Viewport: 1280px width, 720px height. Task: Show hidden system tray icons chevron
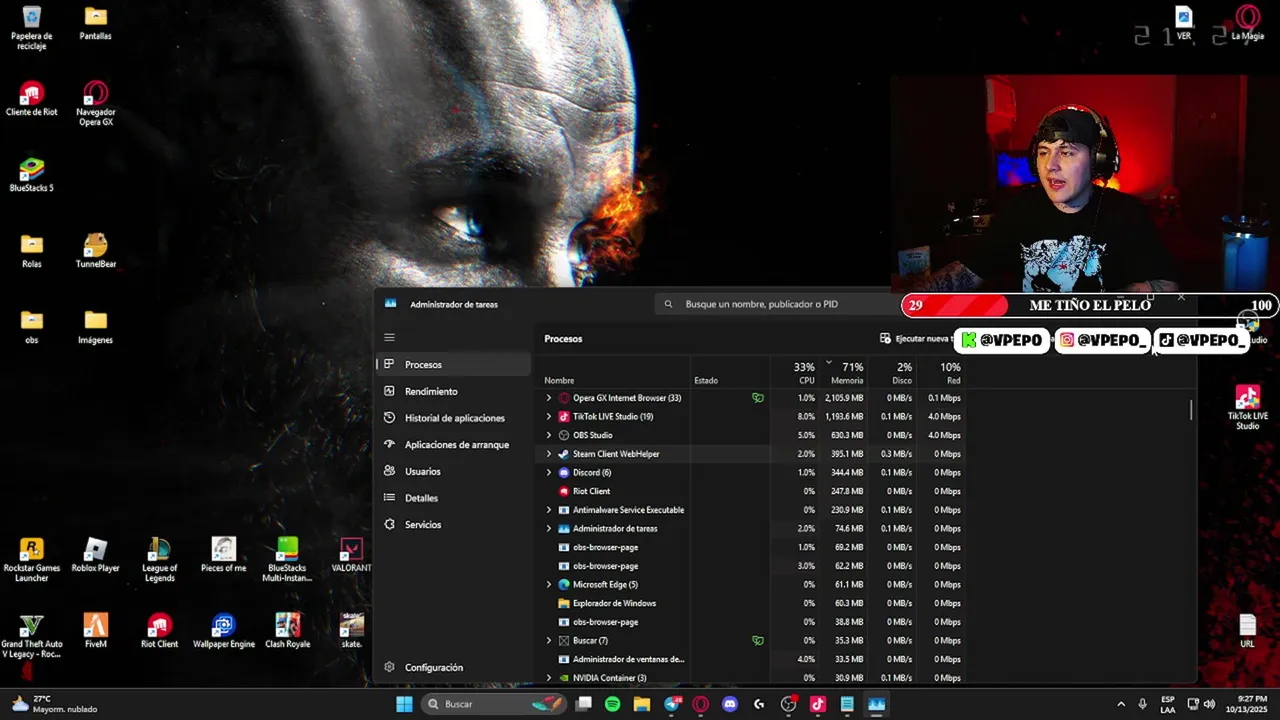[1121, 704]
